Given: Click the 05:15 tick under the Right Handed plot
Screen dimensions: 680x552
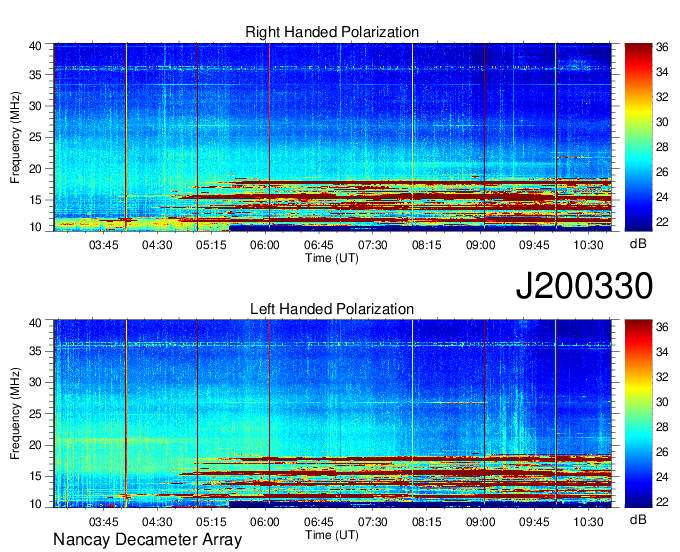Looking at the screenshot, I should pos(211,245).
